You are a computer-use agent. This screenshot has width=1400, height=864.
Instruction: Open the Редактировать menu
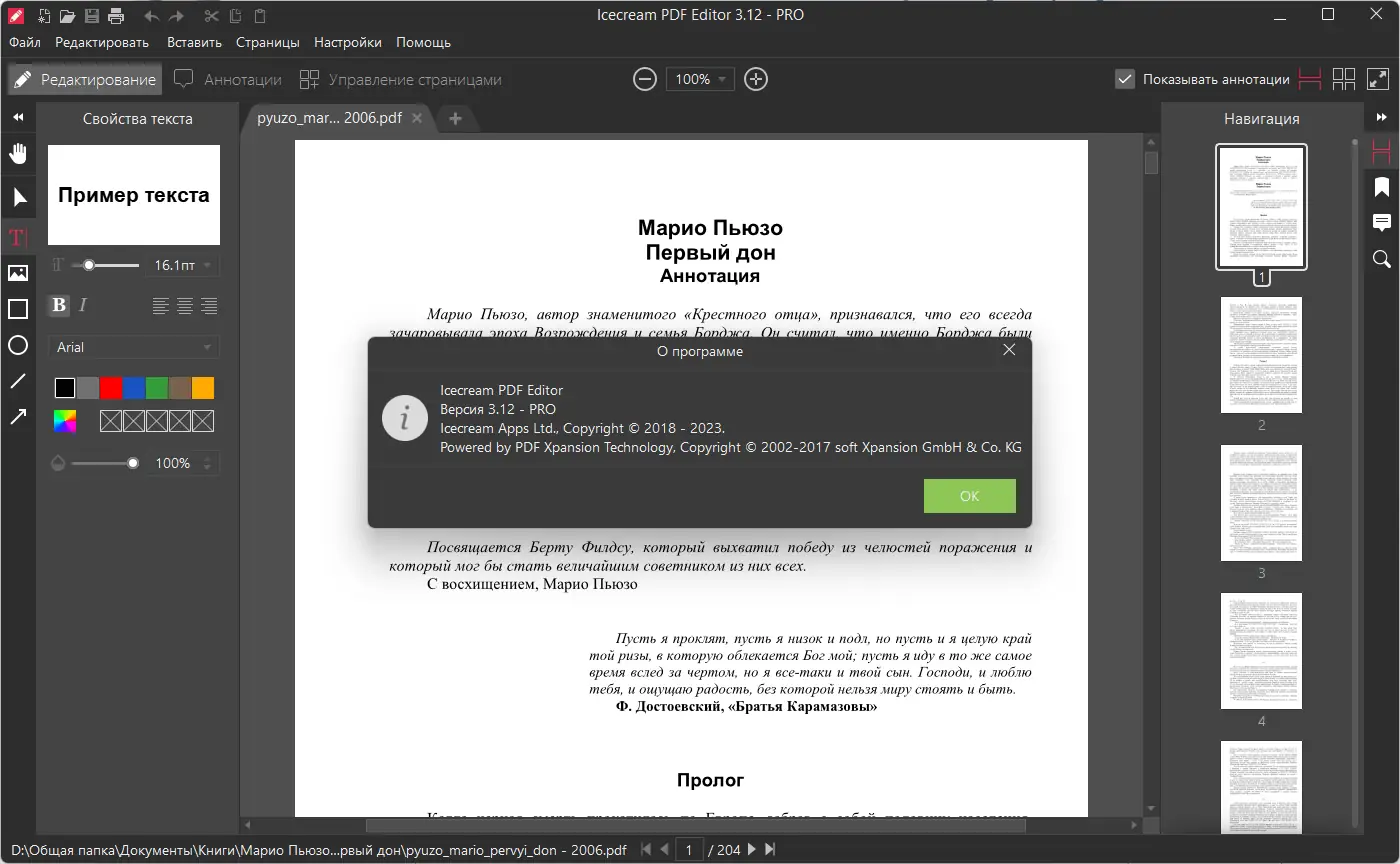click(102, 43)
